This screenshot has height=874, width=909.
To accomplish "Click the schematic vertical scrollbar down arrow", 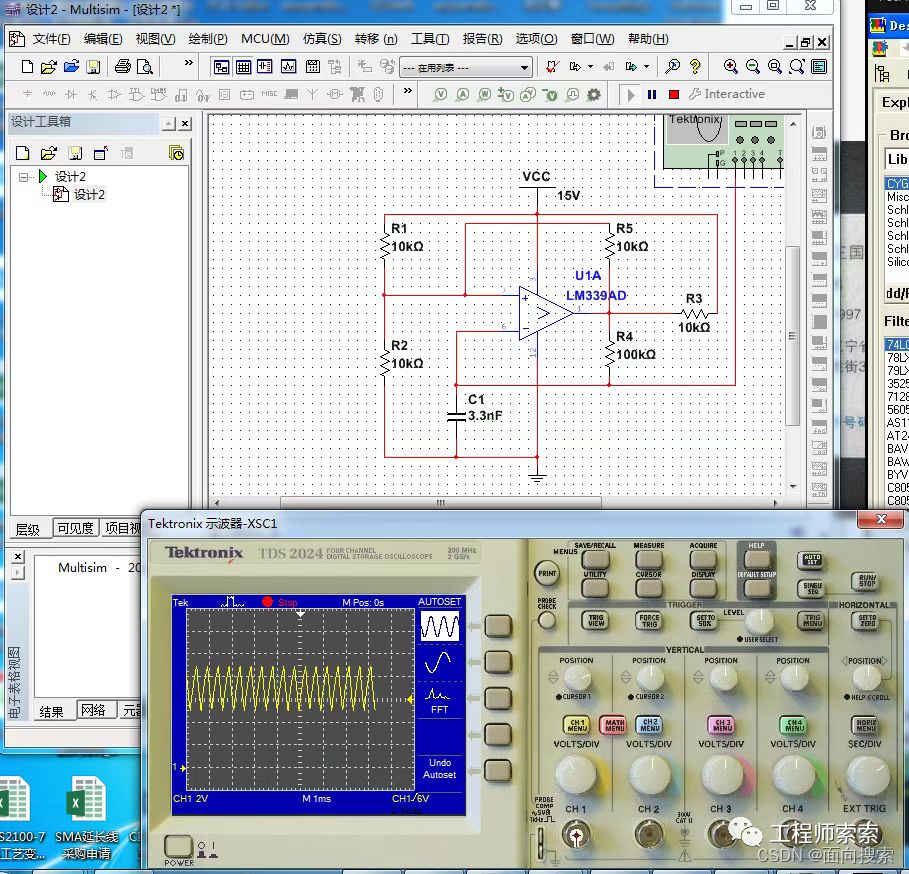I will coord(793,487).
